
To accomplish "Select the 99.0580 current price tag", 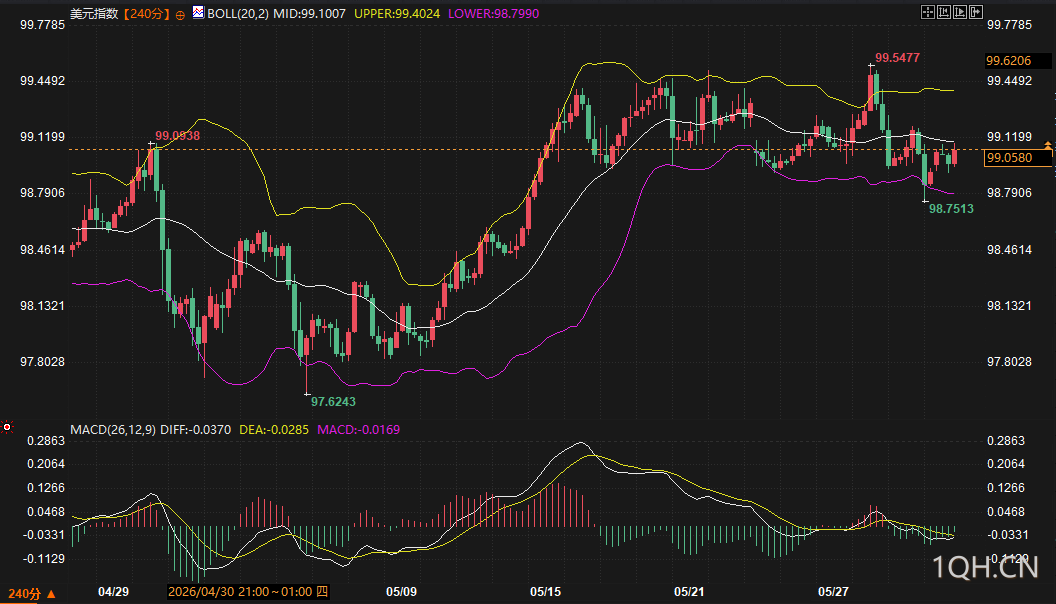I will [x=1017, y=158].
